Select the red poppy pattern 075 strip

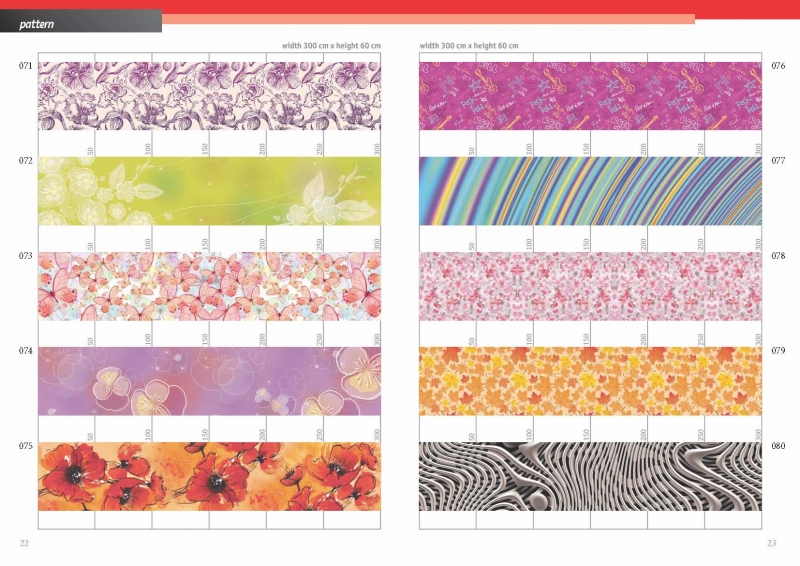209,476
